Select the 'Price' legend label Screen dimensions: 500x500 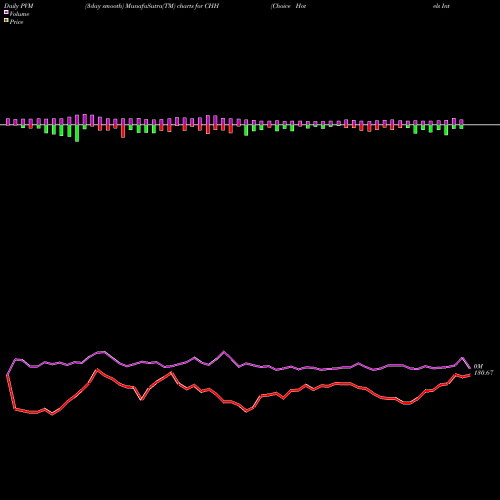[x=16, y=22]
